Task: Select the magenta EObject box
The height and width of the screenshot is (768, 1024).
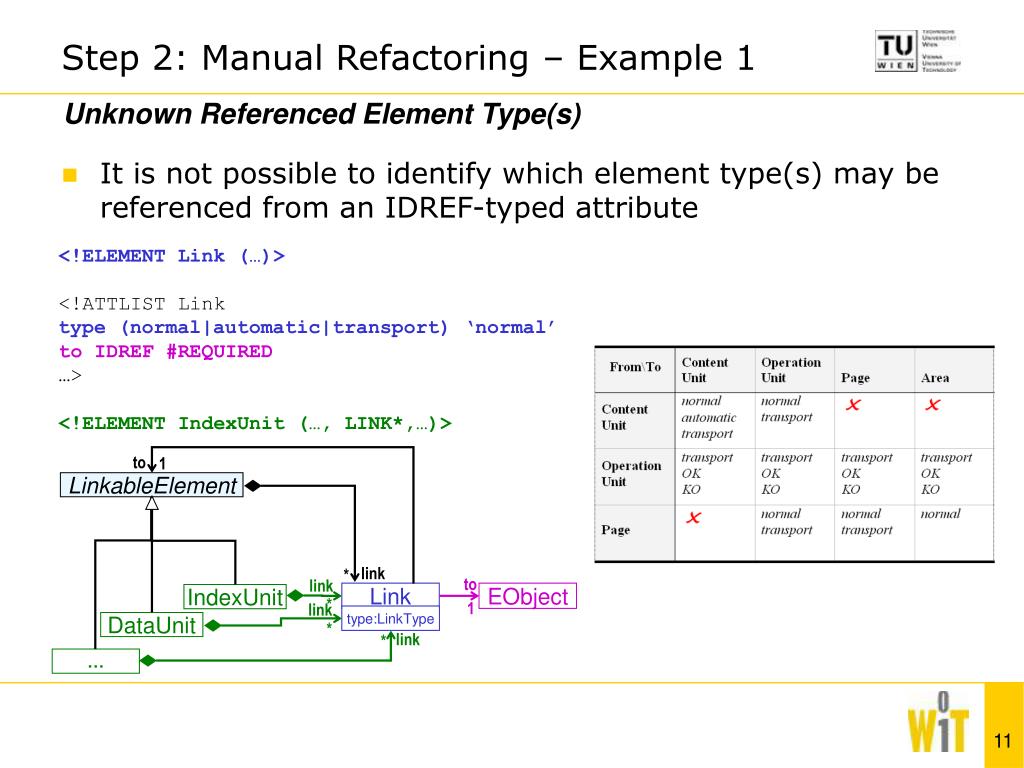Action: (527, 597)
